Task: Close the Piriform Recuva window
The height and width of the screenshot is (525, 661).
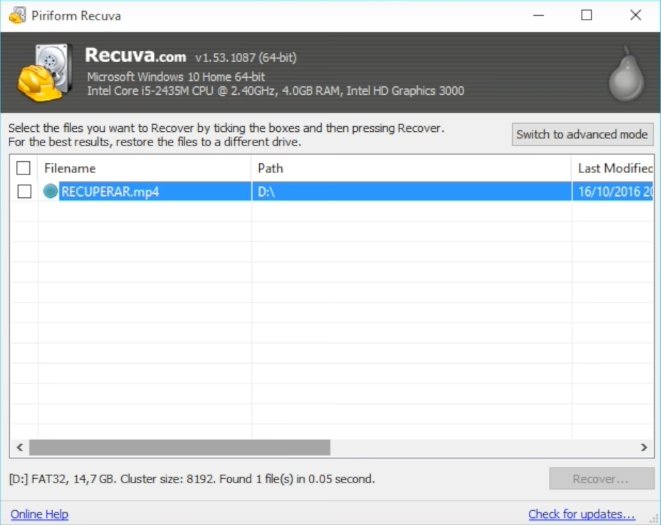Action: point(635,16)
